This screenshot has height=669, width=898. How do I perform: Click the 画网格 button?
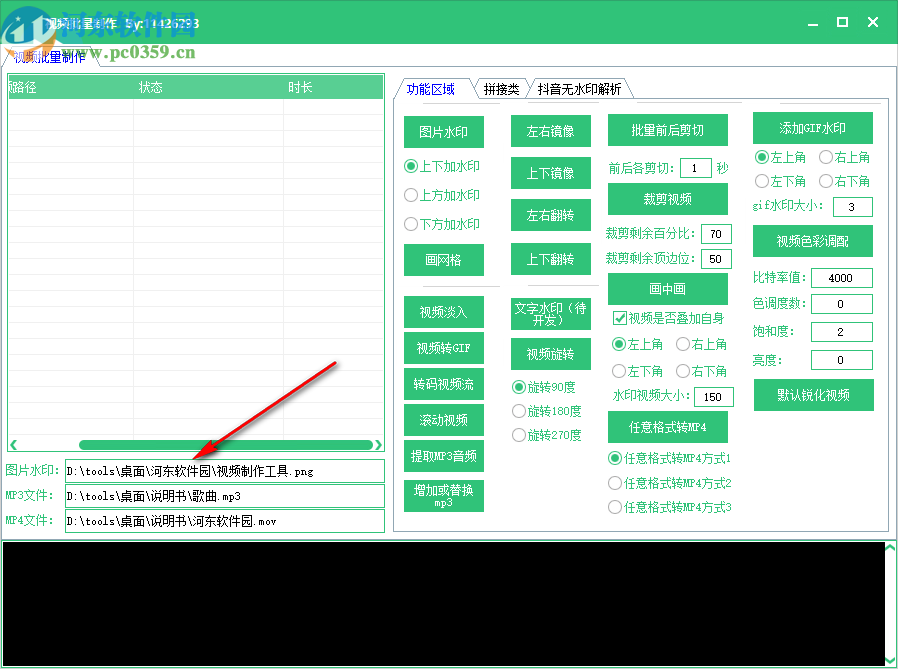pyautogui.click(x=443, y=260)
